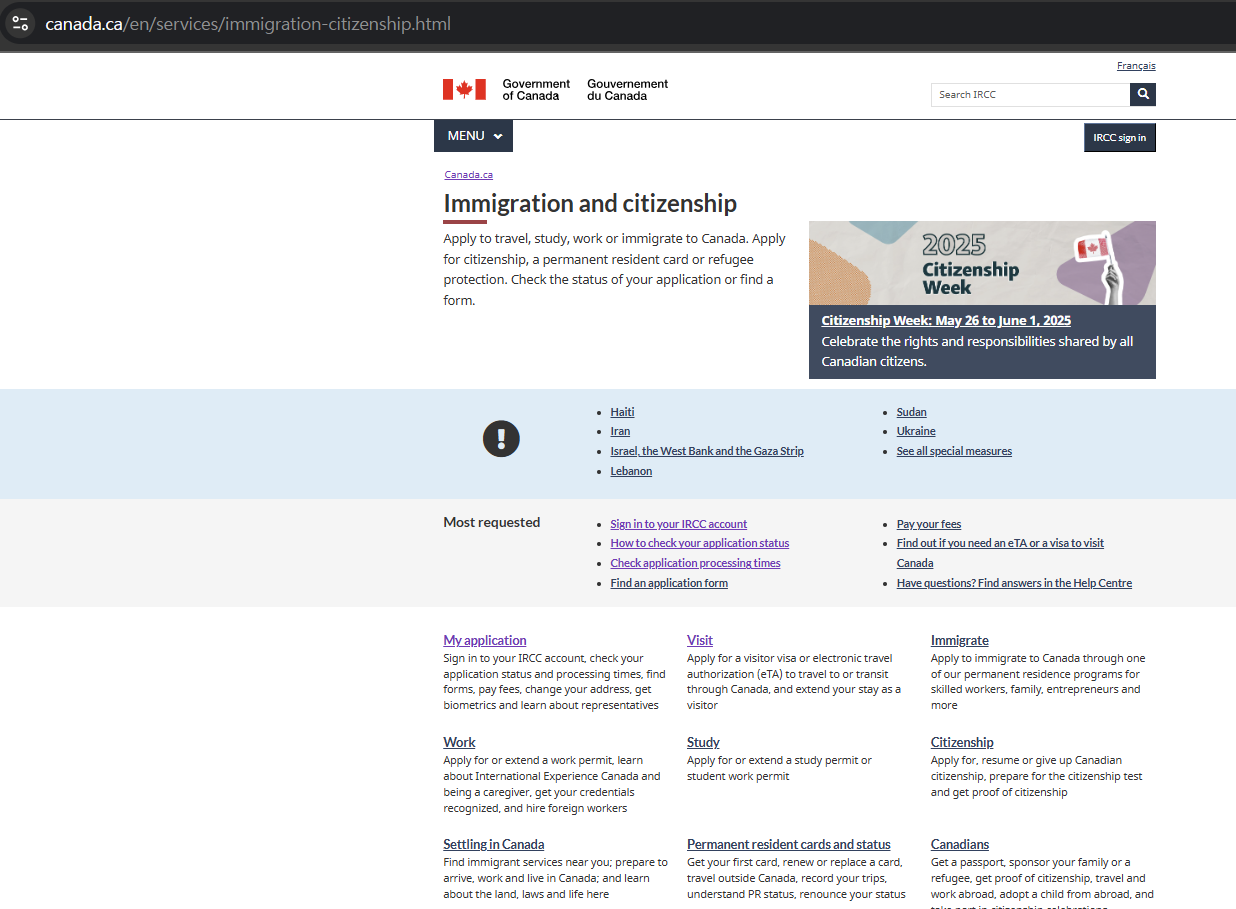Open Citizenship Week: May 26 to June 1 link
This screenshot has height=909, width=1236.
[x=946, y=321]
